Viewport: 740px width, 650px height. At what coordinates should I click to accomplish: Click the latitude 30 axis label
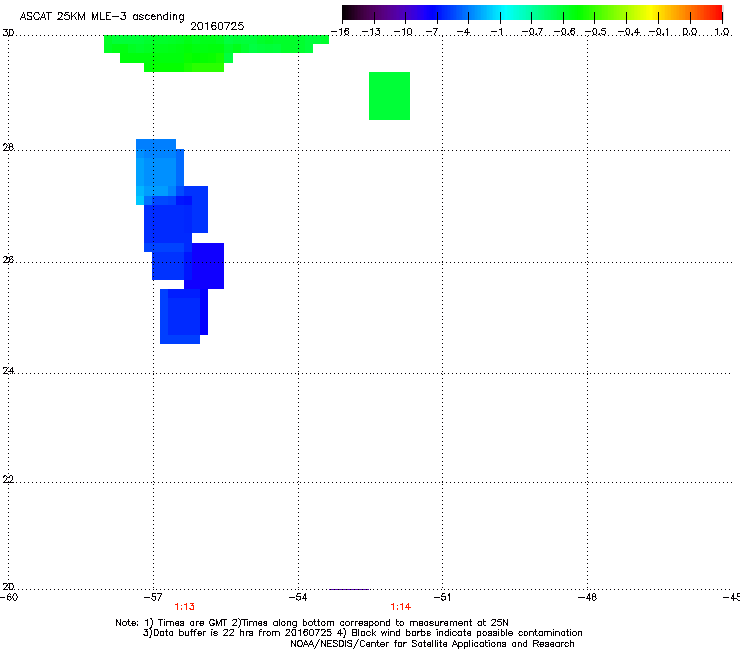(x=8, y=33)
